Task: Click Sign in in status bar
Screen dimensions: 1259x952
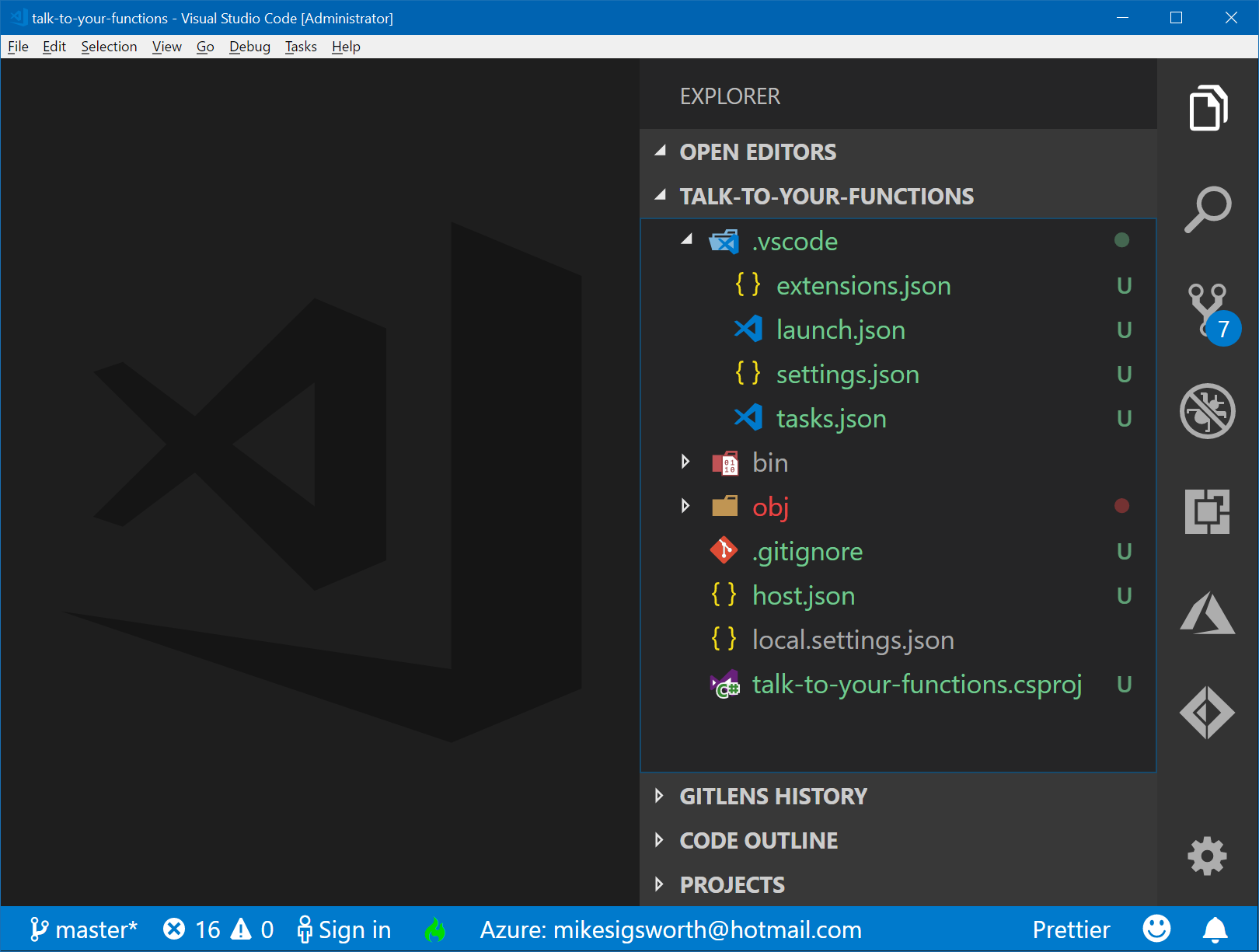Action: 344,929
